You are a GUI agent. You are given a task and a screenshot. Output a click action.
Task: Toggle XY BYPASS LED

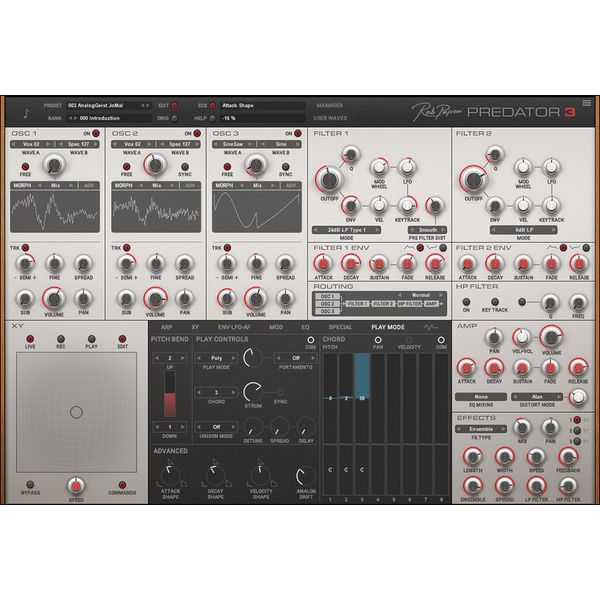click(30, 484)
